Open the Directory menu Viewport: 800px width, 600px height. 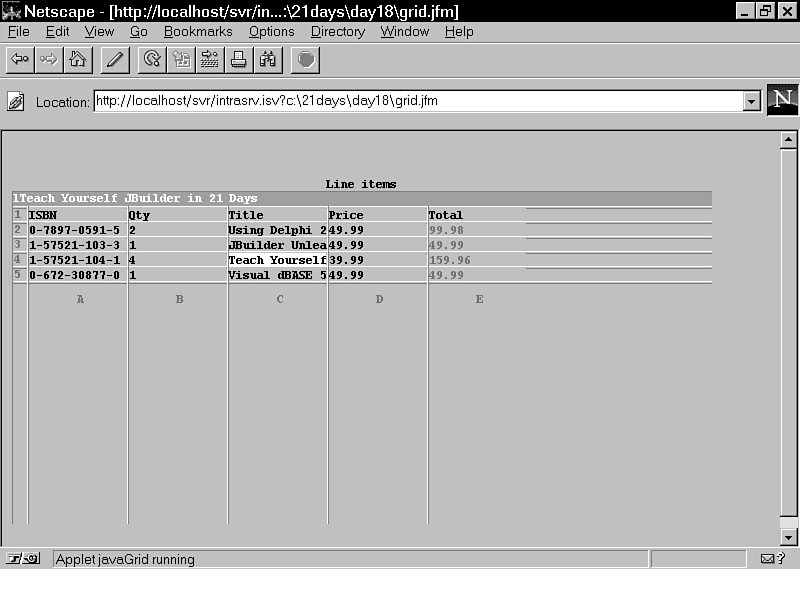point(338,32)
